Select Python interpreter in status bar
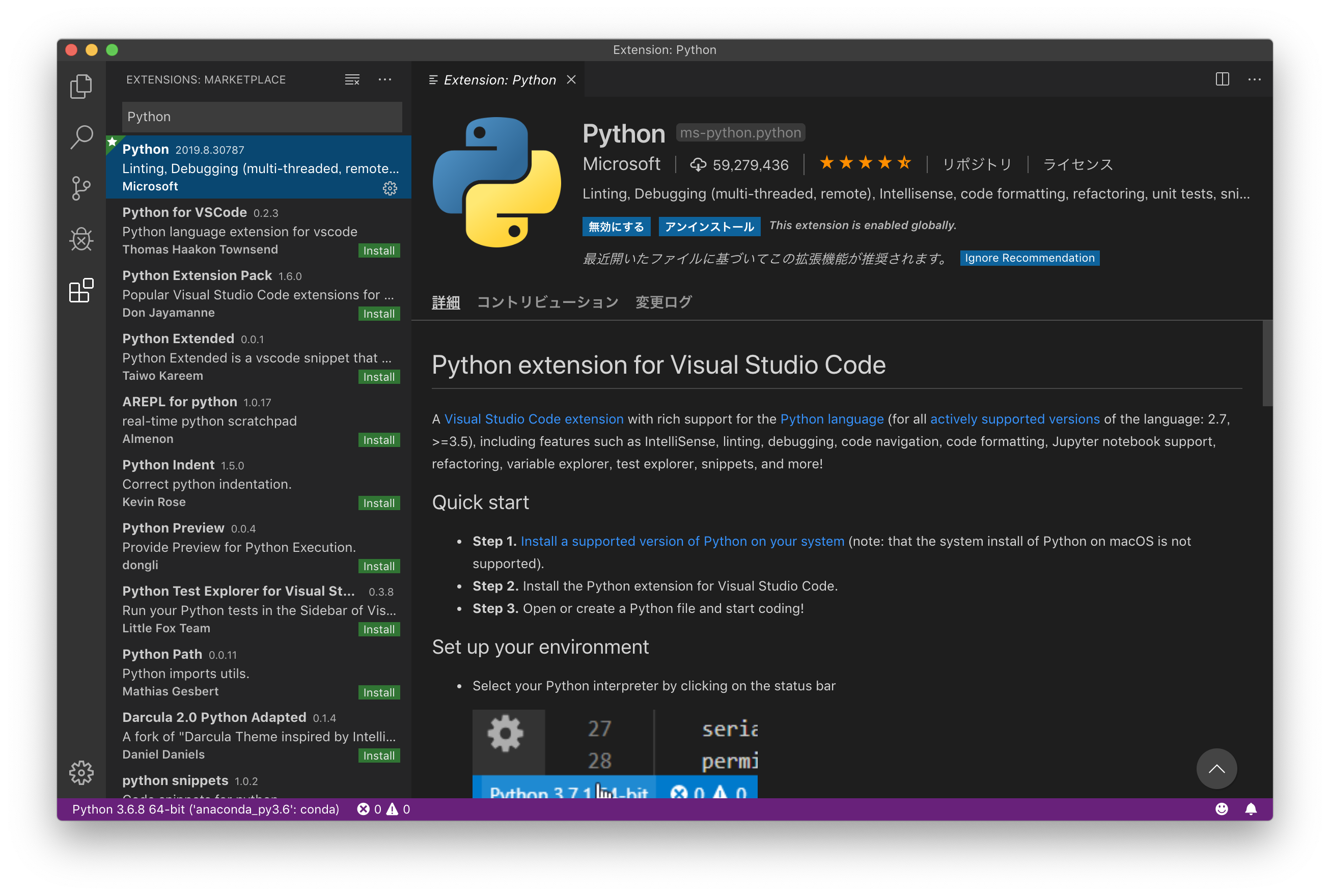 206,808
